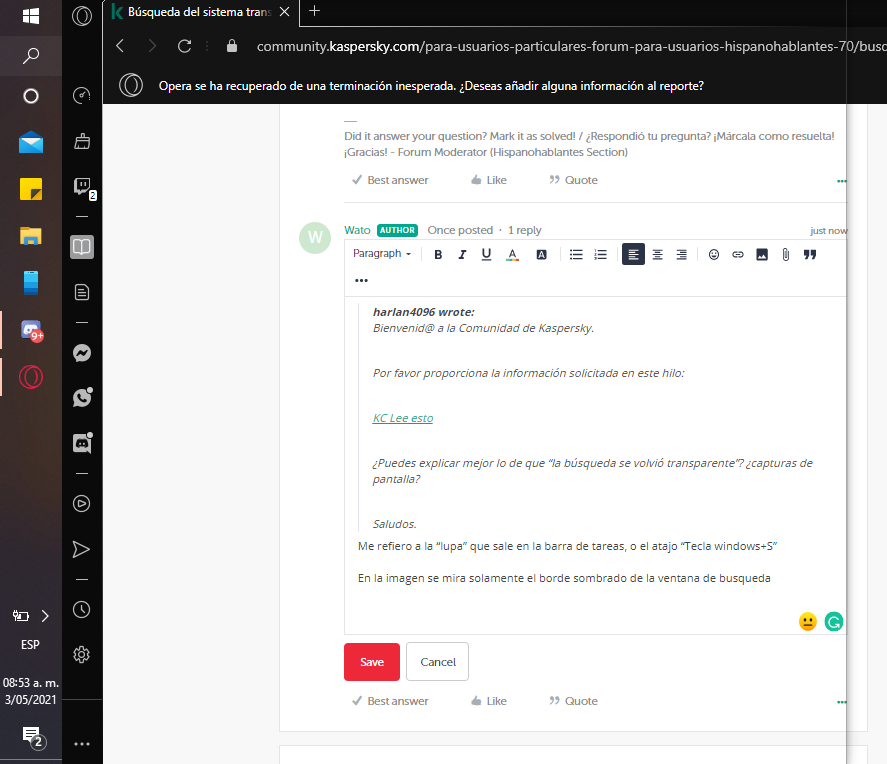Insert a link using the chain icon
Image resolution: width=887 pixels, height=764 pixels.
tap(738, 254)
